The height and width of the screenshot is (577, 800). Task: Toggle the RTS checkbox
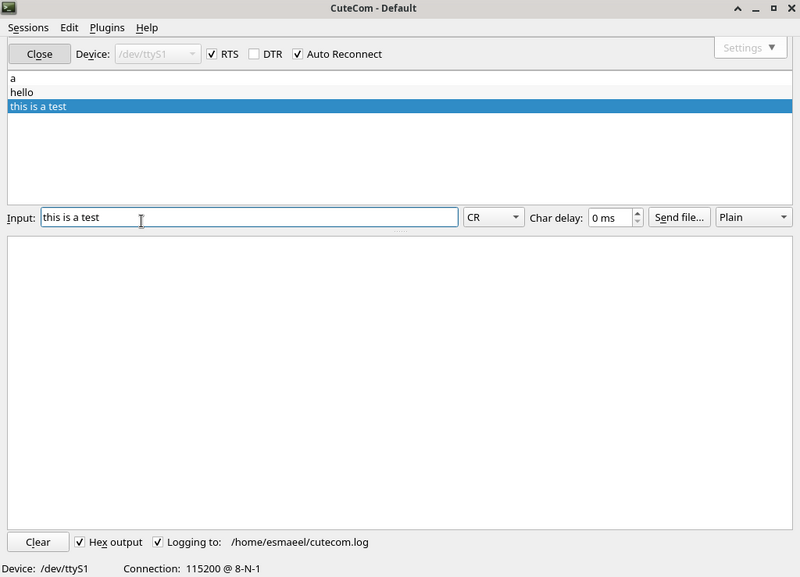[x=212, y=54]
